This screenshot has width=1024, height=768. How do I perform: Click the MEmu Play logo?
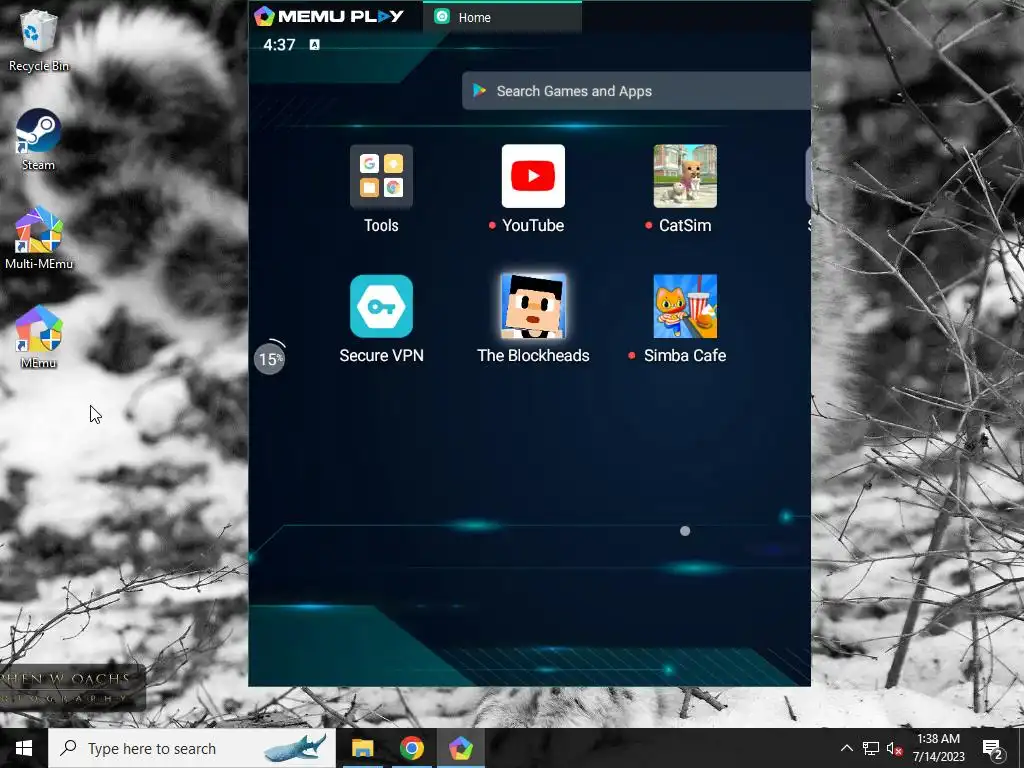point(329,16)
